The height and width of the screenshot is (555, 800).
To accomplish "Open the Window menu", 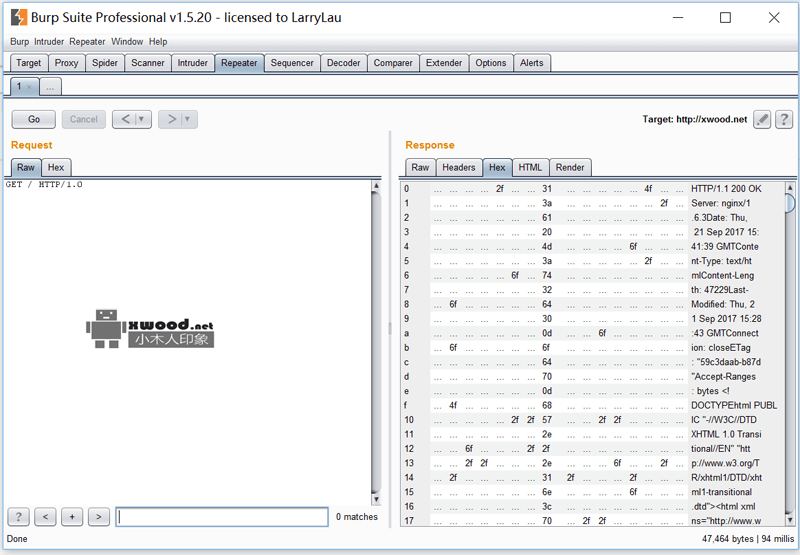I will pos(127,42).
